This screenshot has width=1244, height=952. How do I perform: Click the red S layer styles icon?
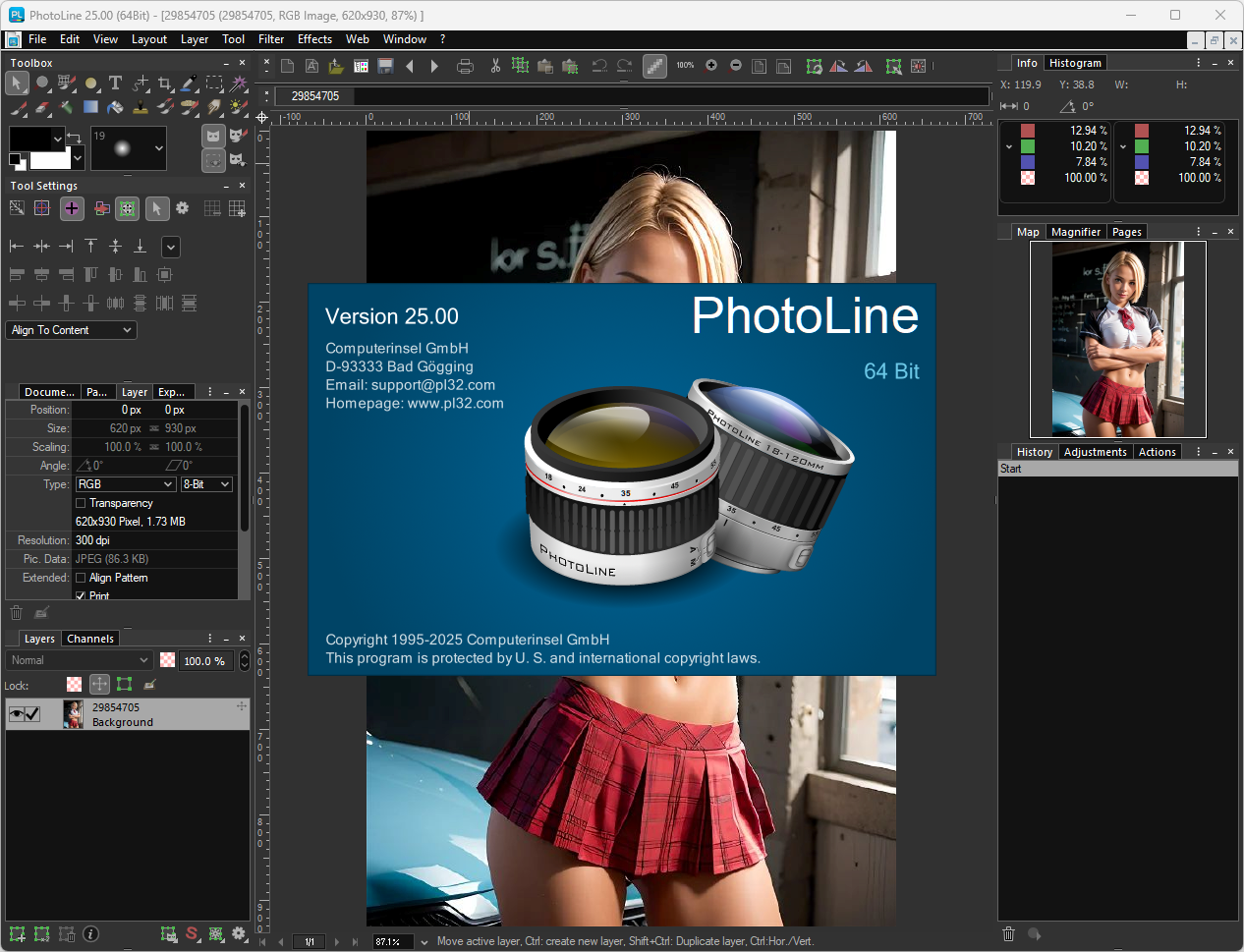(193, 934)
